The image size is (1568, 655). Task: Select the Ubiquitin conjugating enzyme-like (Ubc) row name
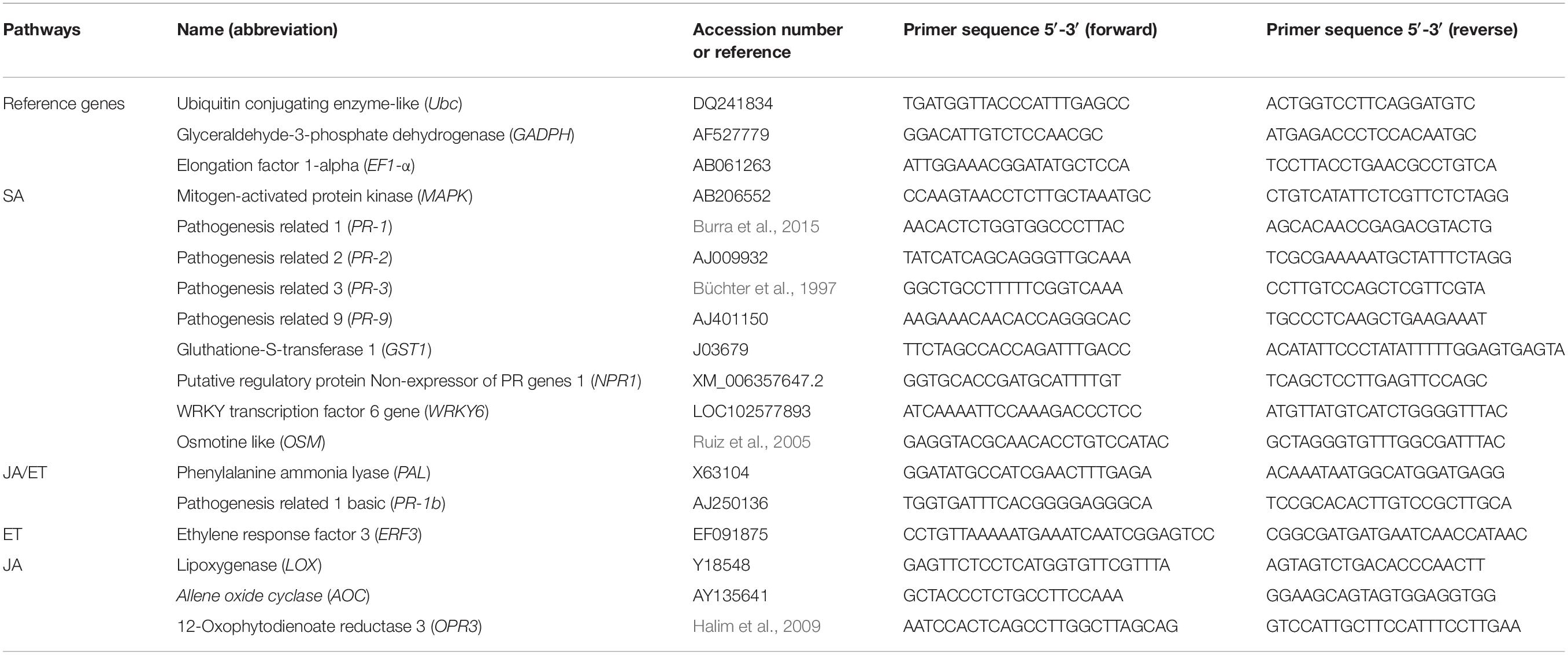[319, 104]
